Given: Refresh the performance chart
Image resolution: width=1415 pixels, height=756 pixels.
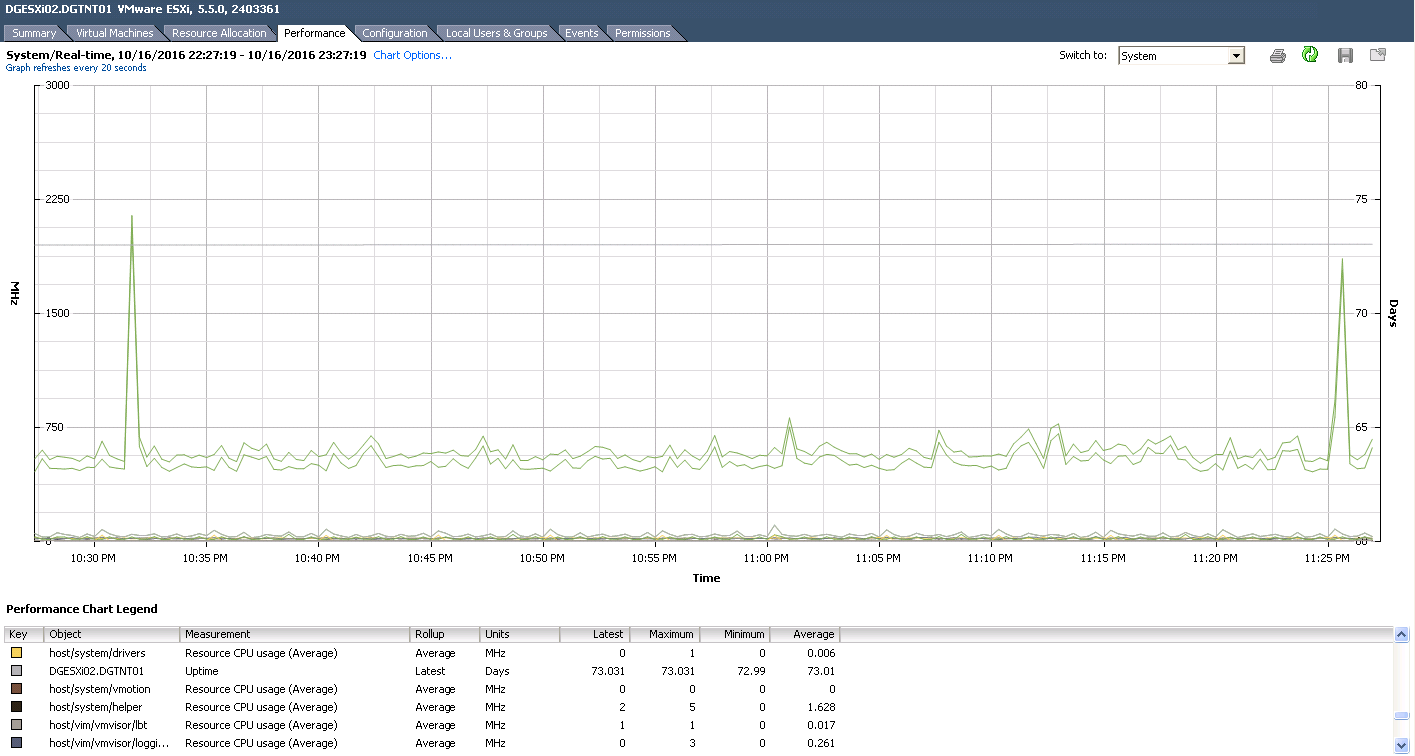Looking at the screenshot, I should (x=1310, y=55).
